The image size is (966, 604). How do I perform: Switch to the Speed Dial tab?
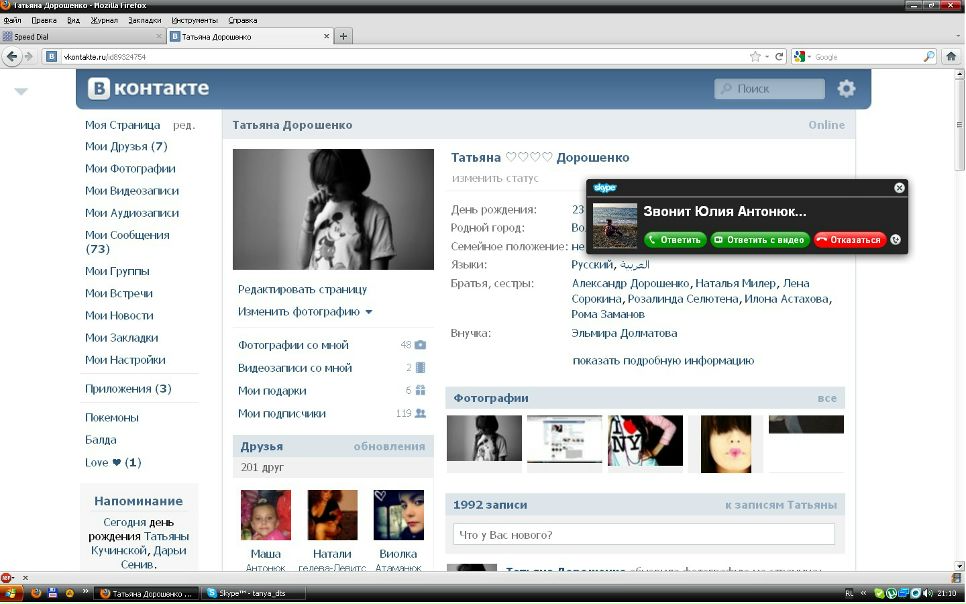pyautogui.click(x=82, y=37)
